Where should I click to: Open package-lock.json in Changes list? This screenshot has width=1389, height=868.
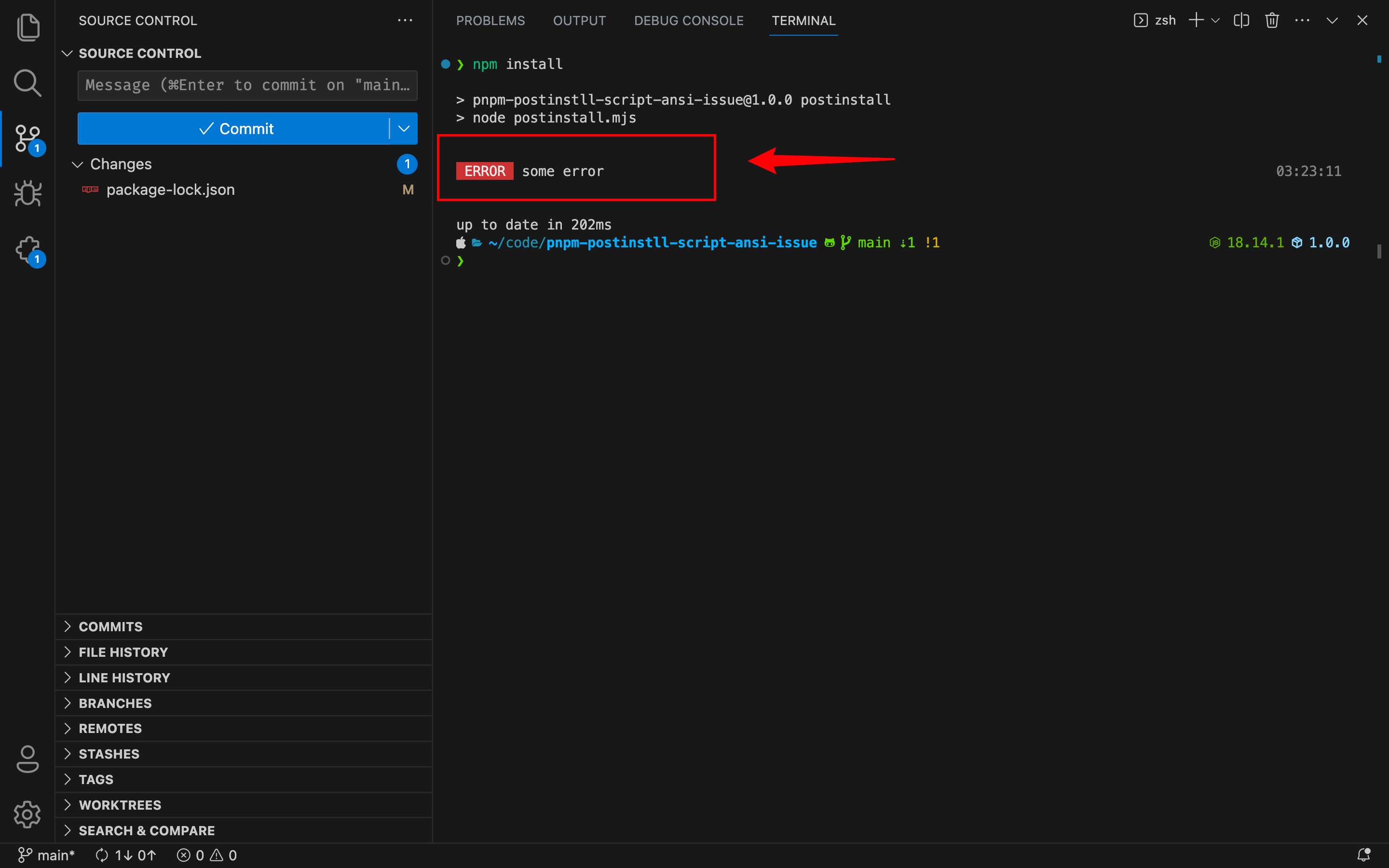pyautogui.click(x=170, y=190)
